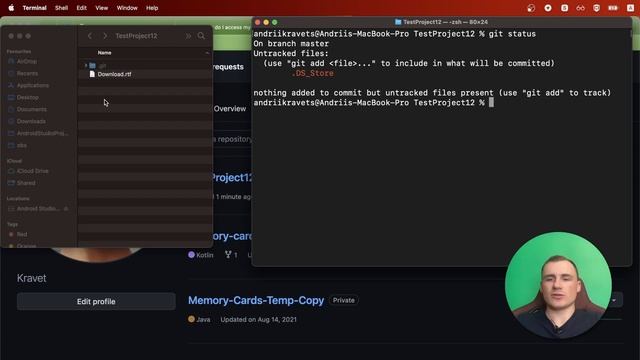Click the Download.rtf file icon
This screenshot has height=360, width=640.
click(92, 74)
